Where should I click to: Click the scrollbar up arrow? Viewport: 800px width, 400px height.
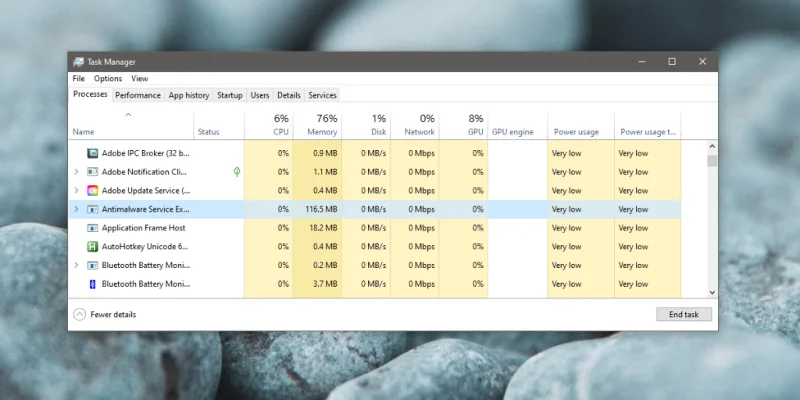pos(712,146)
